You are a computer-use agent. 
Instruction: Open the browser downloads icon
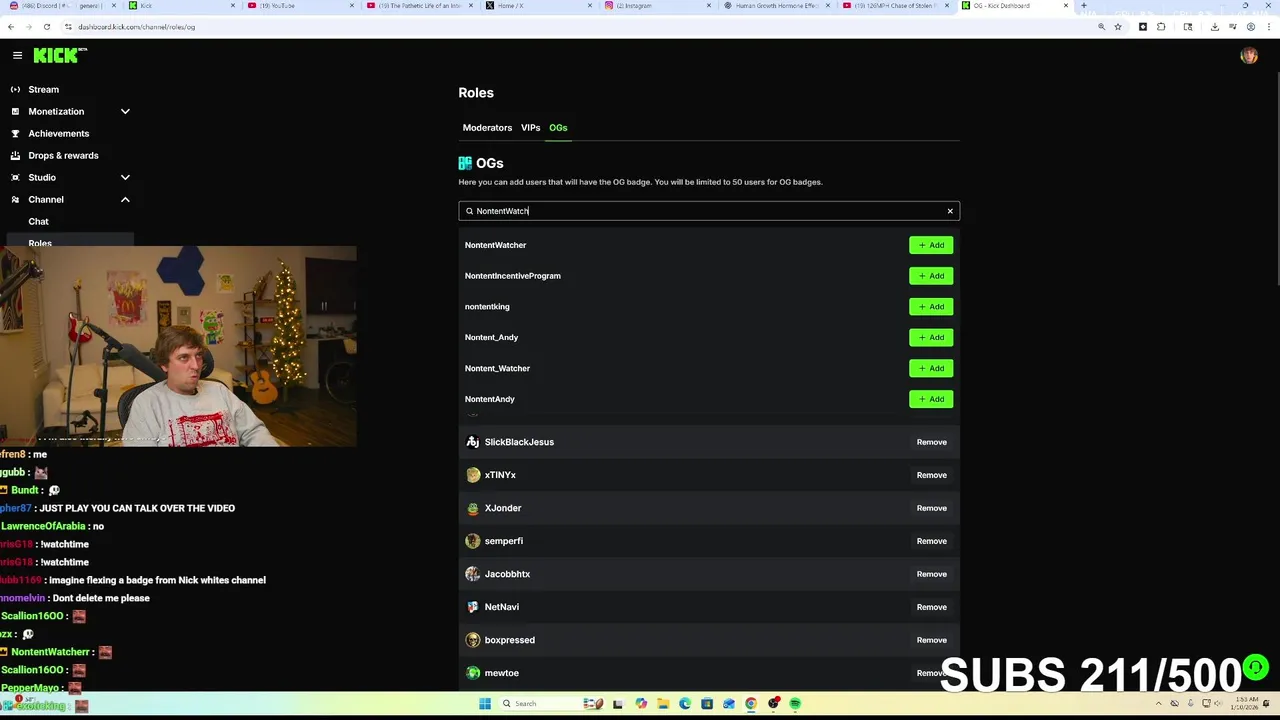click(x=1214, y=27)
